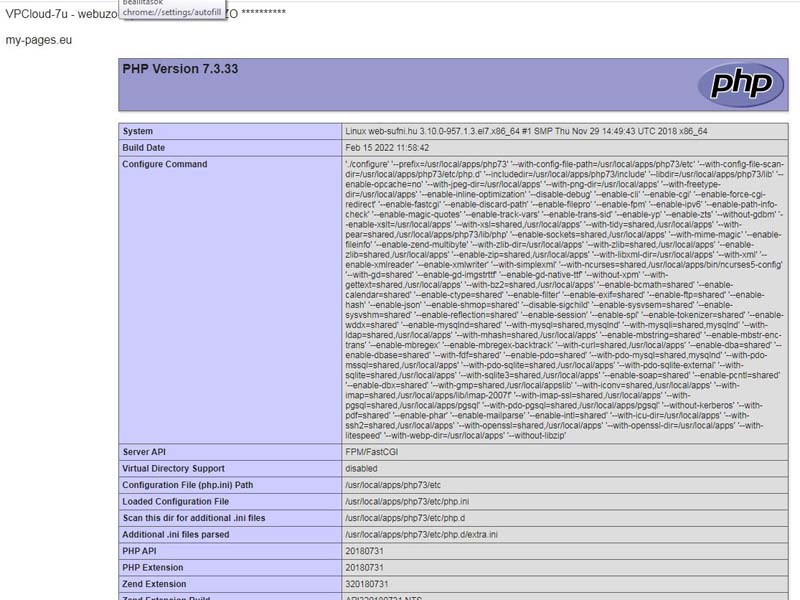Select the Linux web-sufni.hu system value
This screenshot has height=600, width=800.
pyautogui.click(x=526, y=131)
